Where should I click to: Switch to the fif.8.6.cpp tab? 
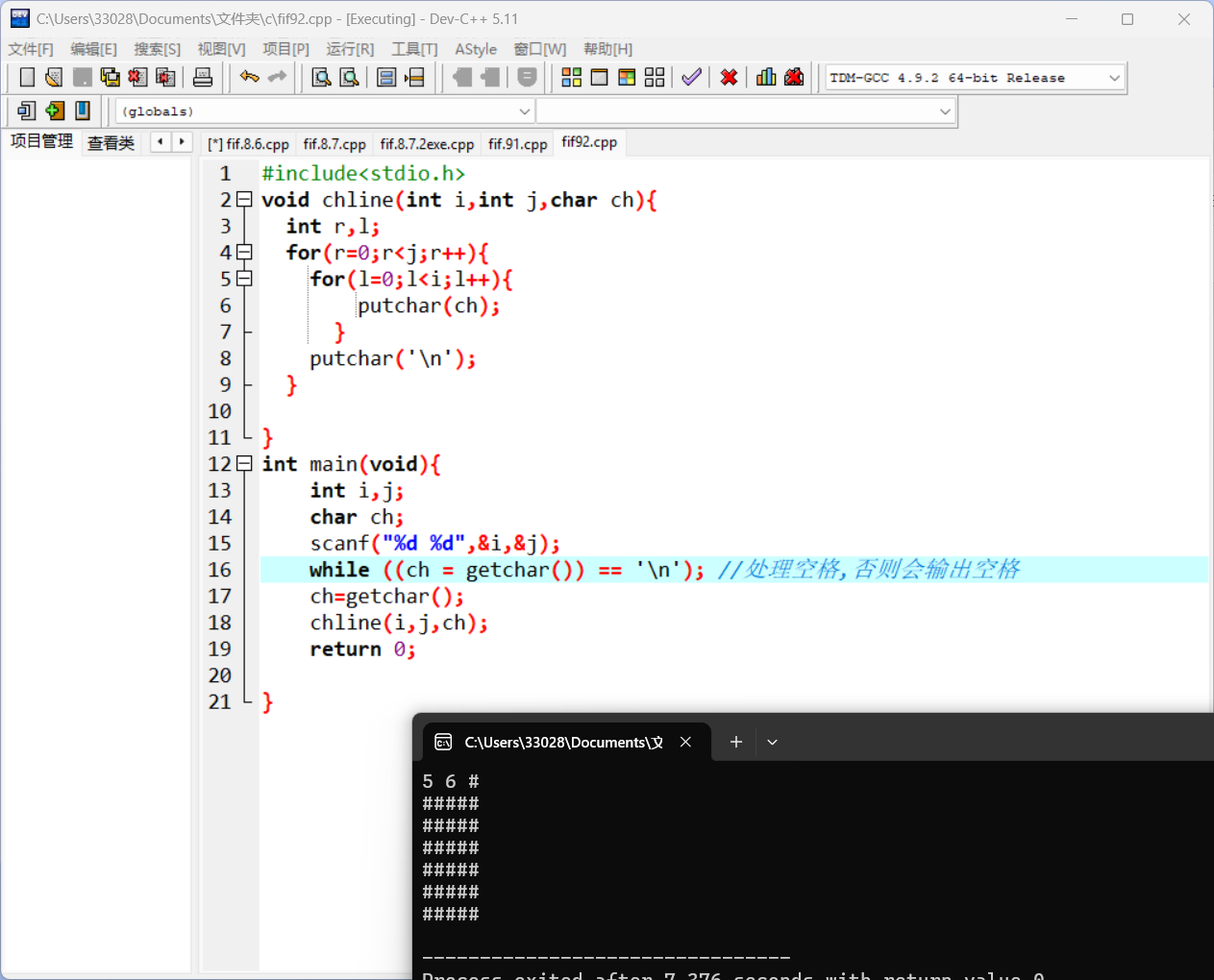(x=249, y=144)
